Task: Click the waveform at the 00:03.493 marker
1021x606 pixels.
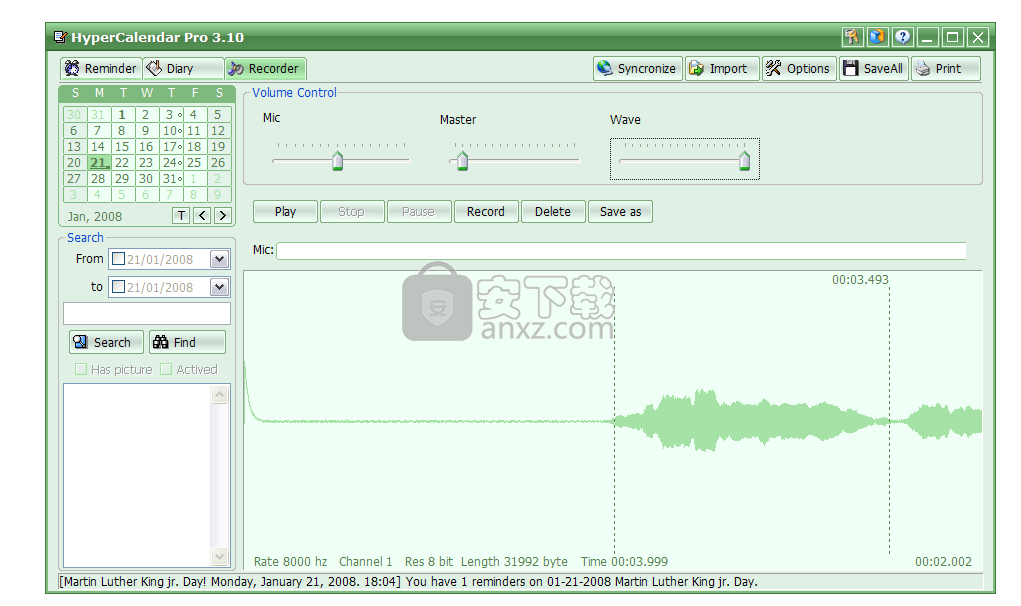Action: tap(889, 420)
